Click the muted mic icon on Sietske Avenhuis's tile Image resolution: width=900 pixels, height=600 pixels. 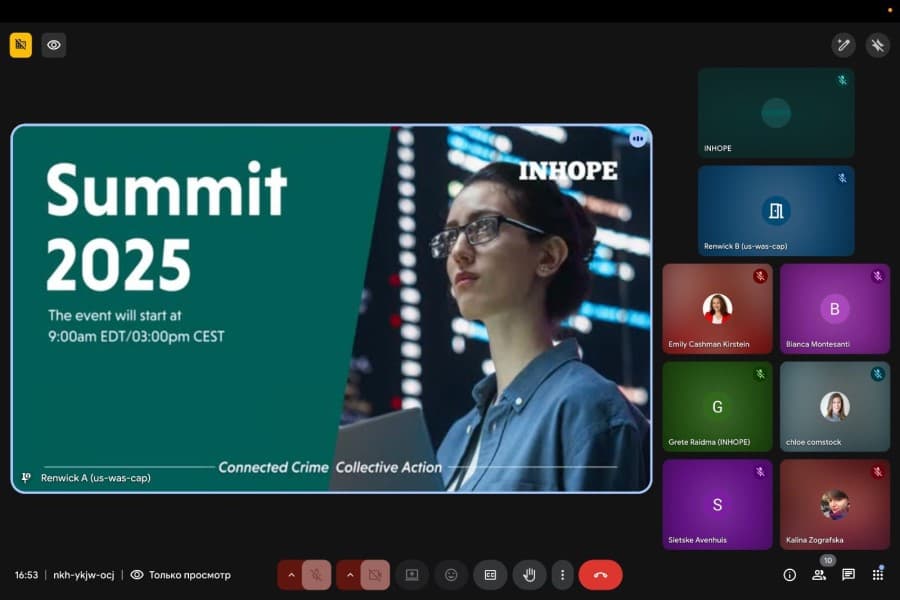[x=761, y=472]
